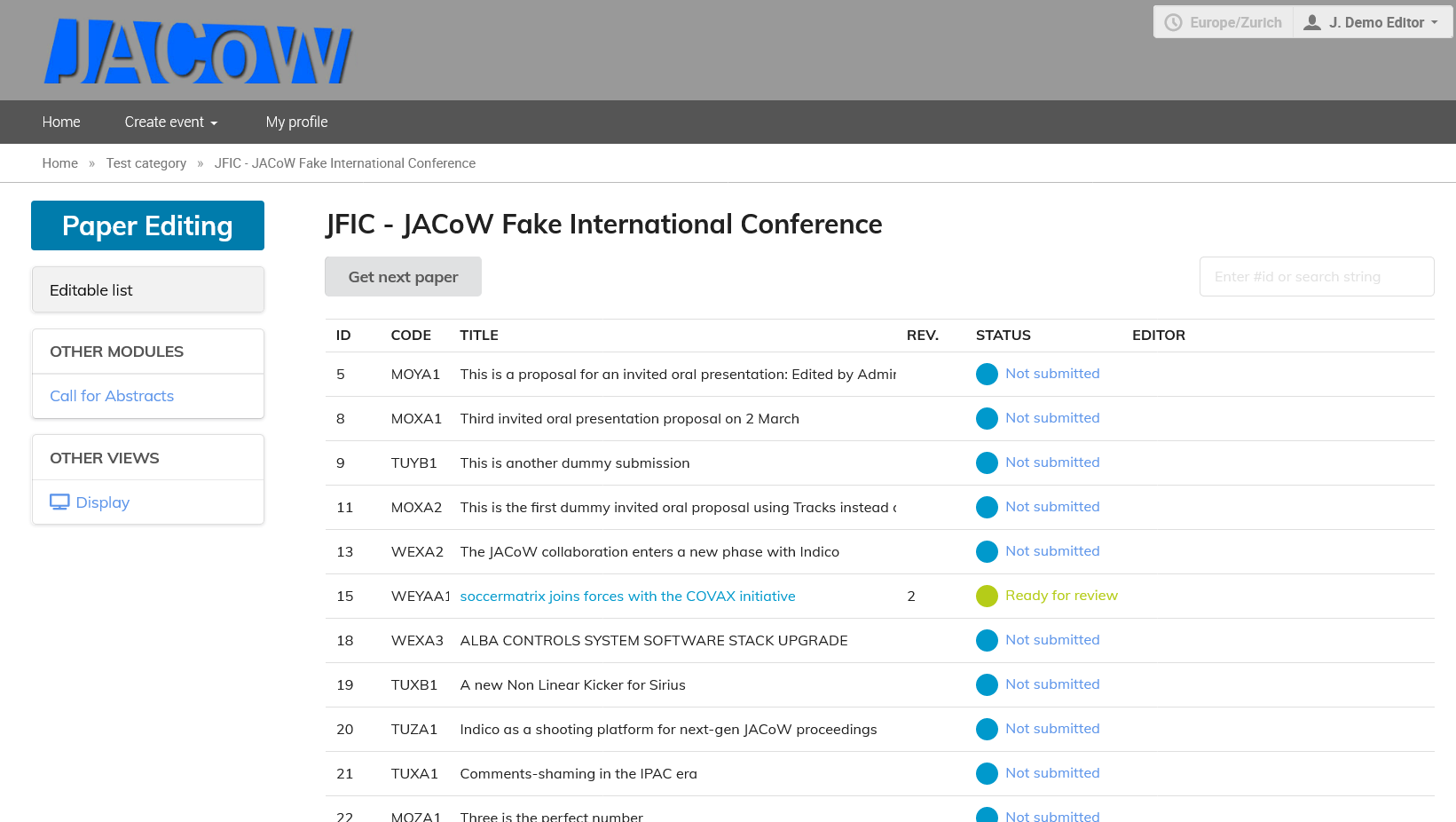Select Home in the top navigation bar
The width and height of the screenshot is (1456, 822).
tap(61, 123)
